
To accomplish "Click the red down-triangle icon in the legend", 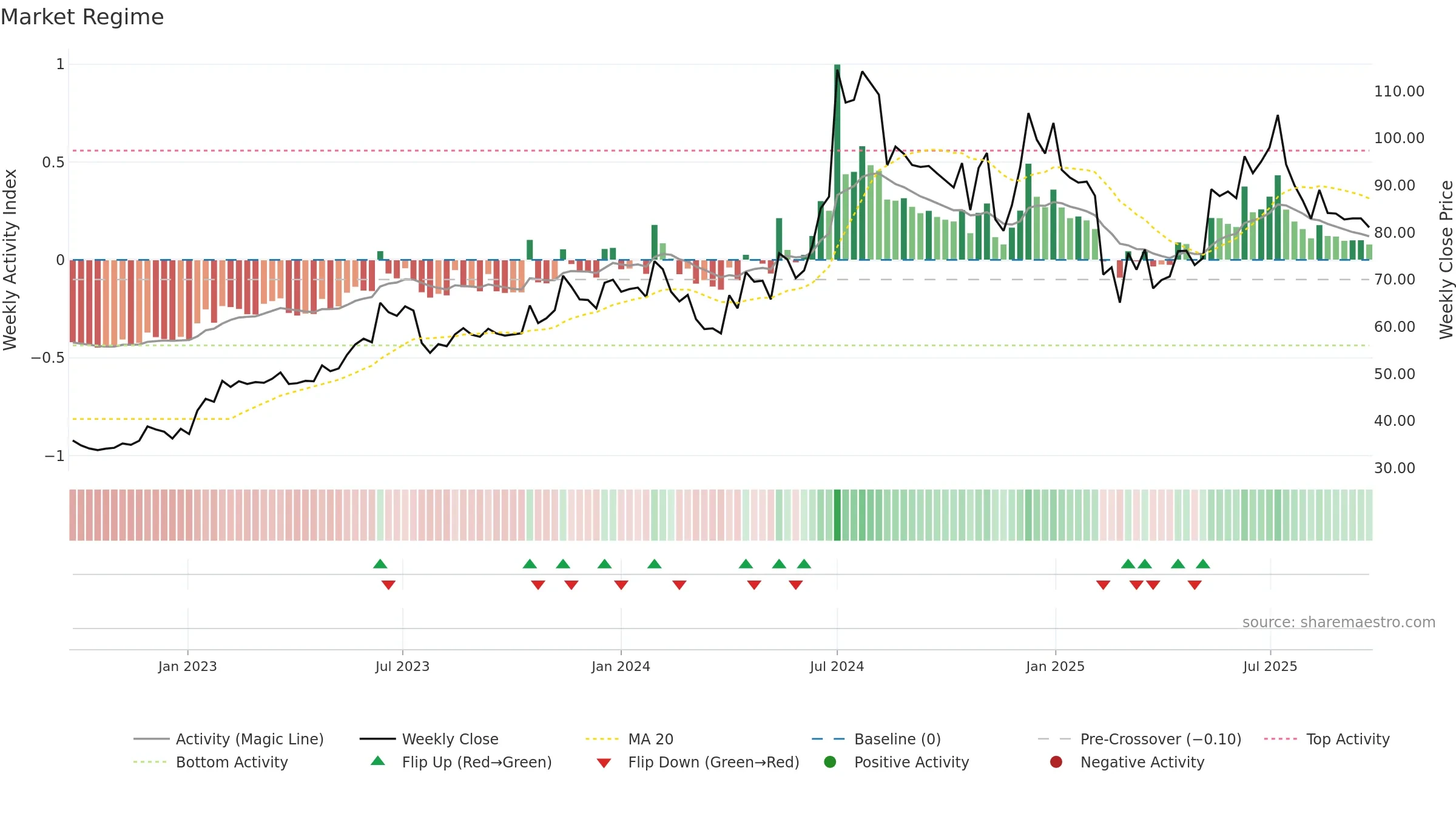I will 604,763.
